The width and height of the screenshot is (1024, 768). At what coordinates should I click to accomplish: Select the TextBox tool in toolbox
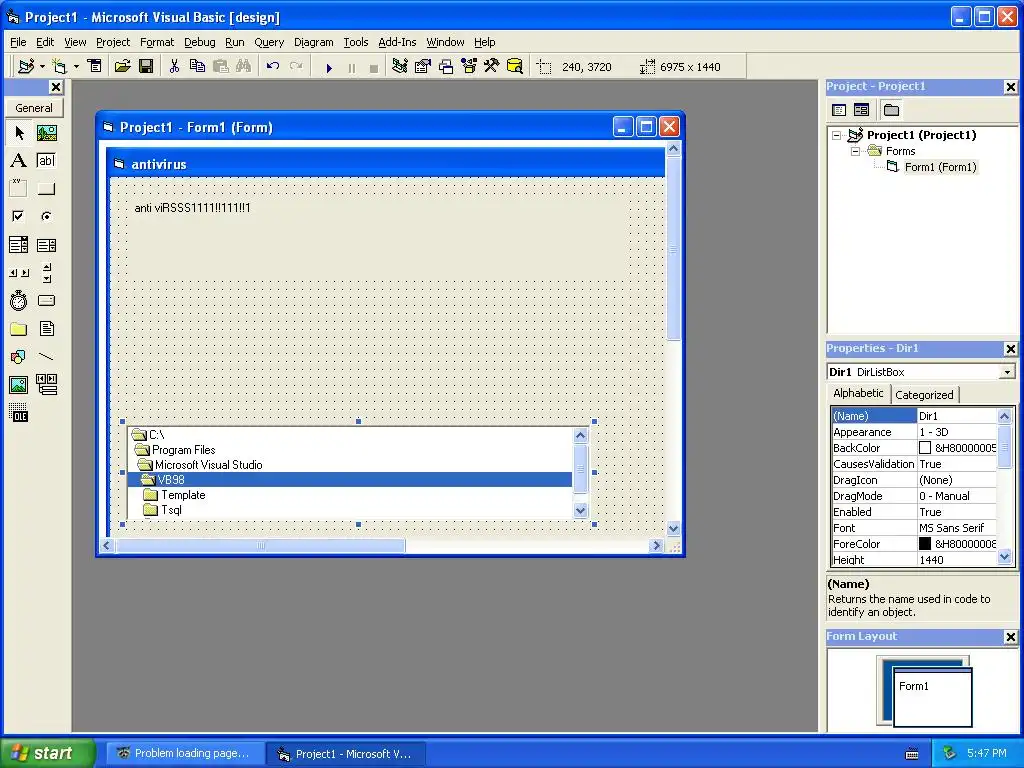46,161
